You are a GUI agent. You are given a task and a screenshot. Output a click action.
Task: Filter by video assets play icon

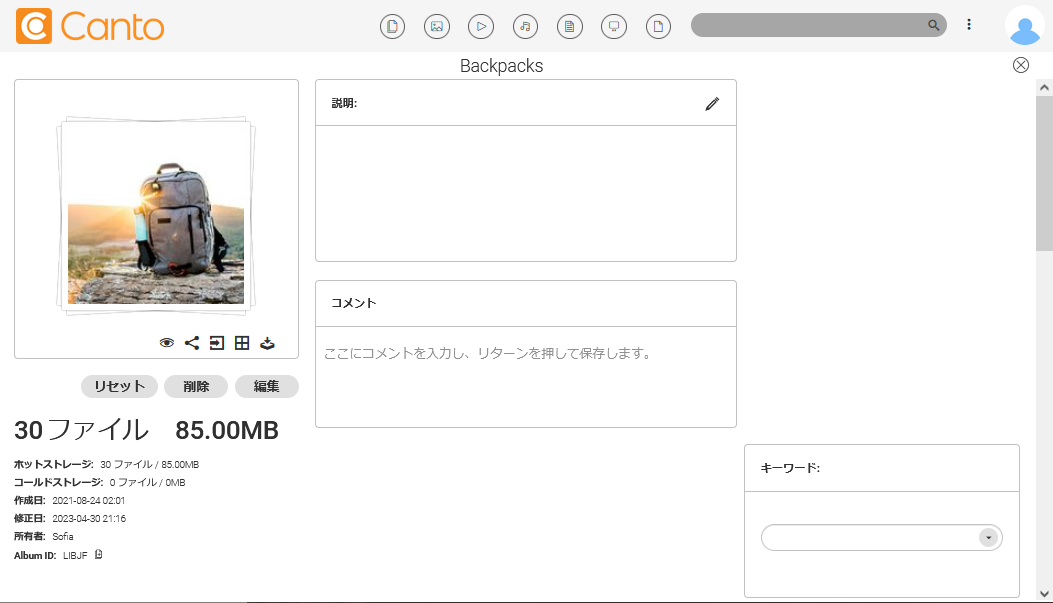tap(481, 27)
